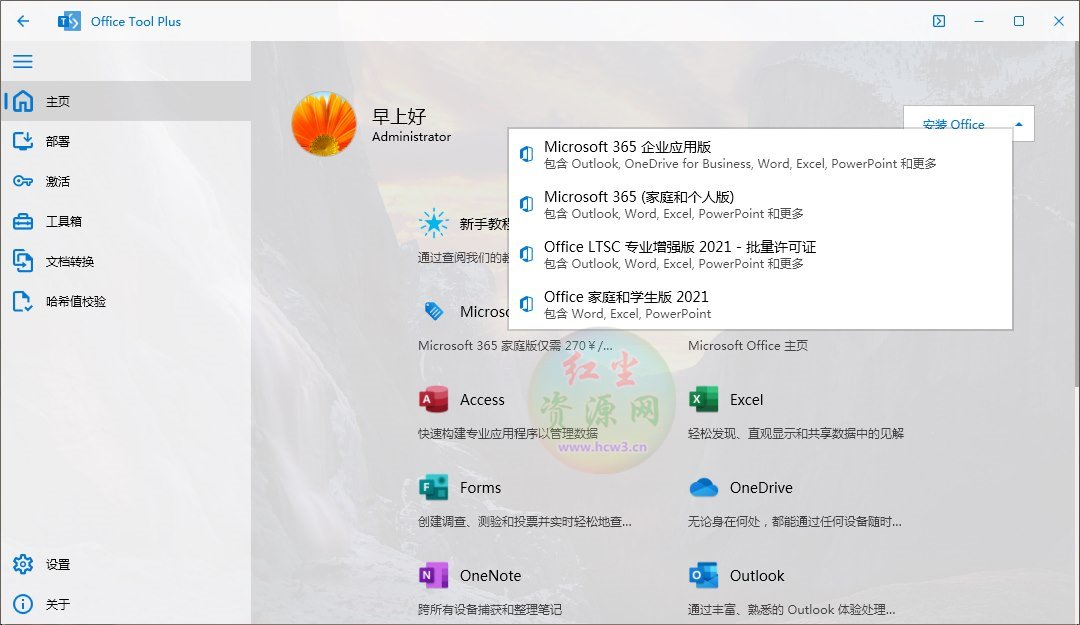Select Microsoft 365 (家庭和个人版) option
This screenshot has height=625, width=1080.
[x=760, y=204]
